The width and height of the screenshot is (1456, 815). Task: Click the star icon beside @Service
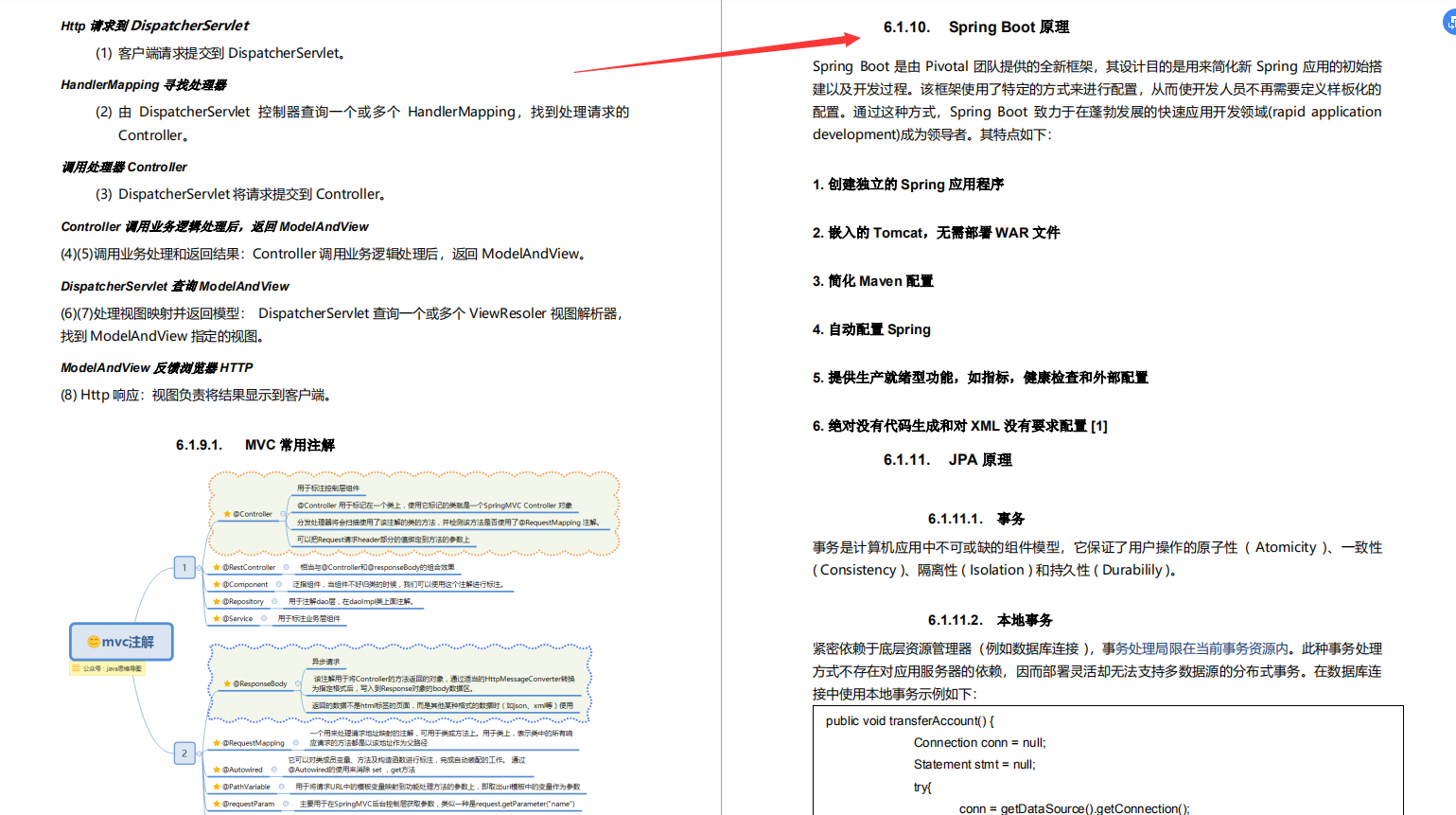click(x=217, y=618)
